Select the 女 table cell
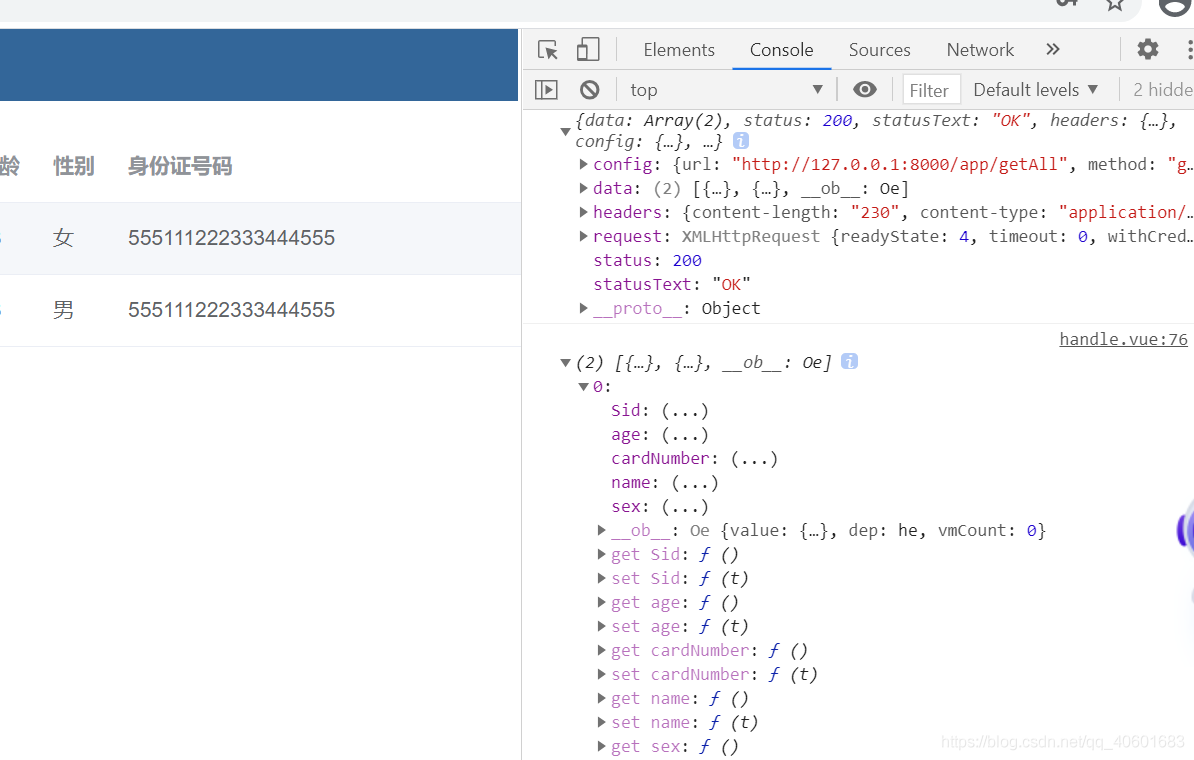This screenshot has height=760, width=1194. [63, 238]
